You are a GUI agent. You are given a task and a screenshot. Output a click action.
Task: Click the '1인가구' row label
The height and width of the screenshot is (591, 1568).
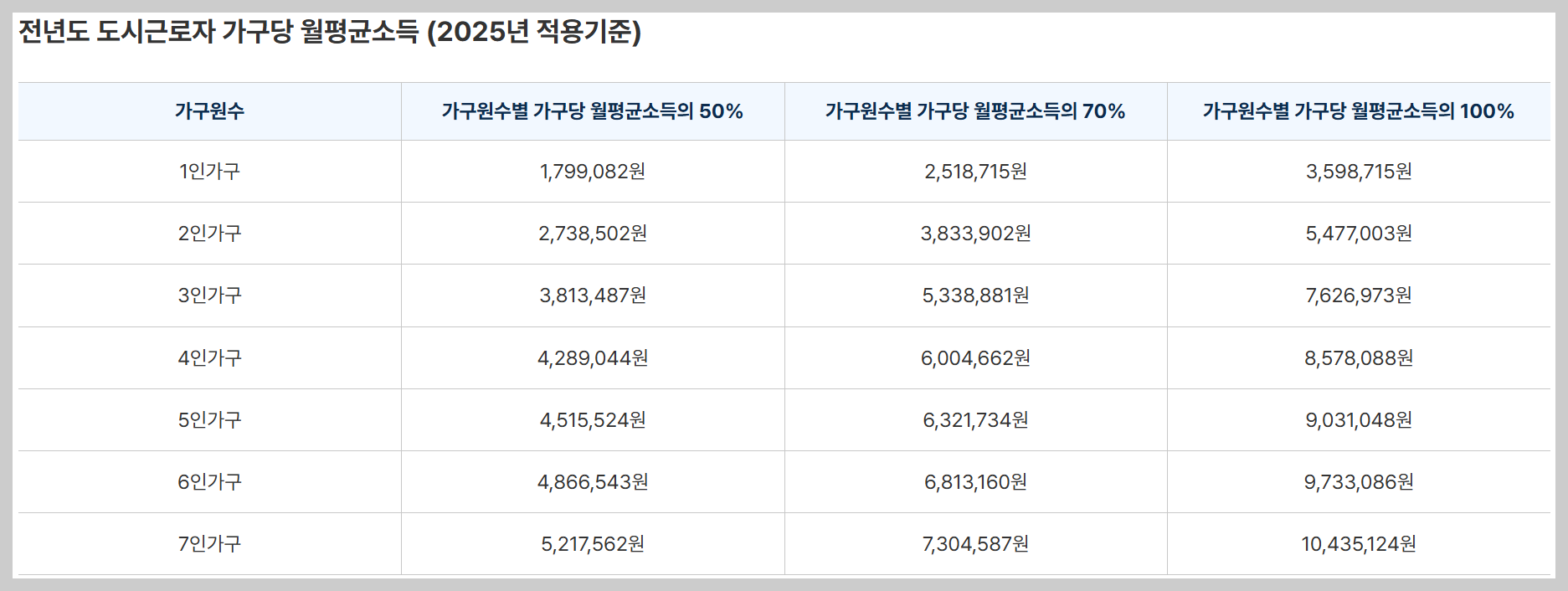pos(209,172)
